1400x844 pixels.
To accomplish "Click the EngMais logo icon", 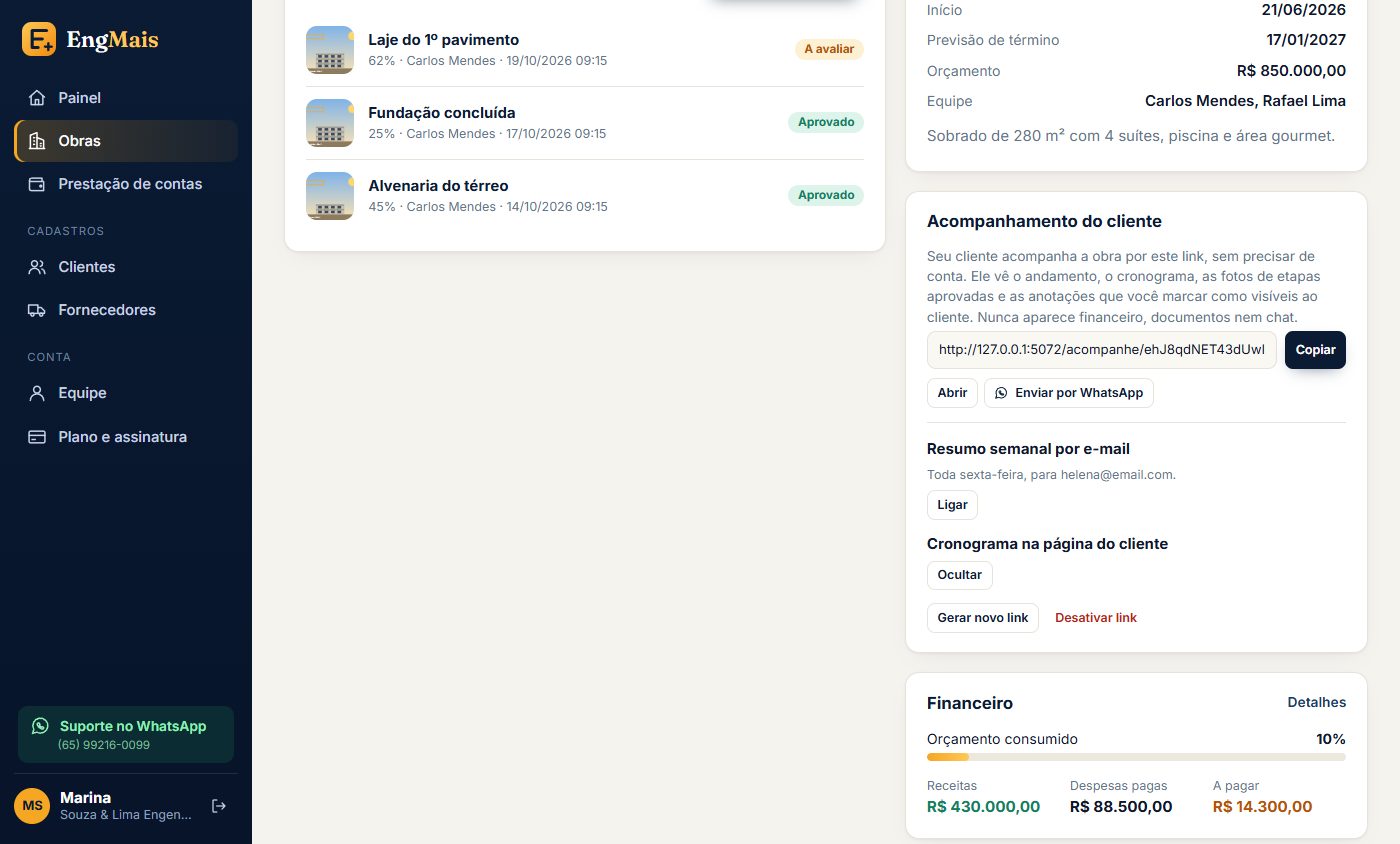I will pos(39,39).
